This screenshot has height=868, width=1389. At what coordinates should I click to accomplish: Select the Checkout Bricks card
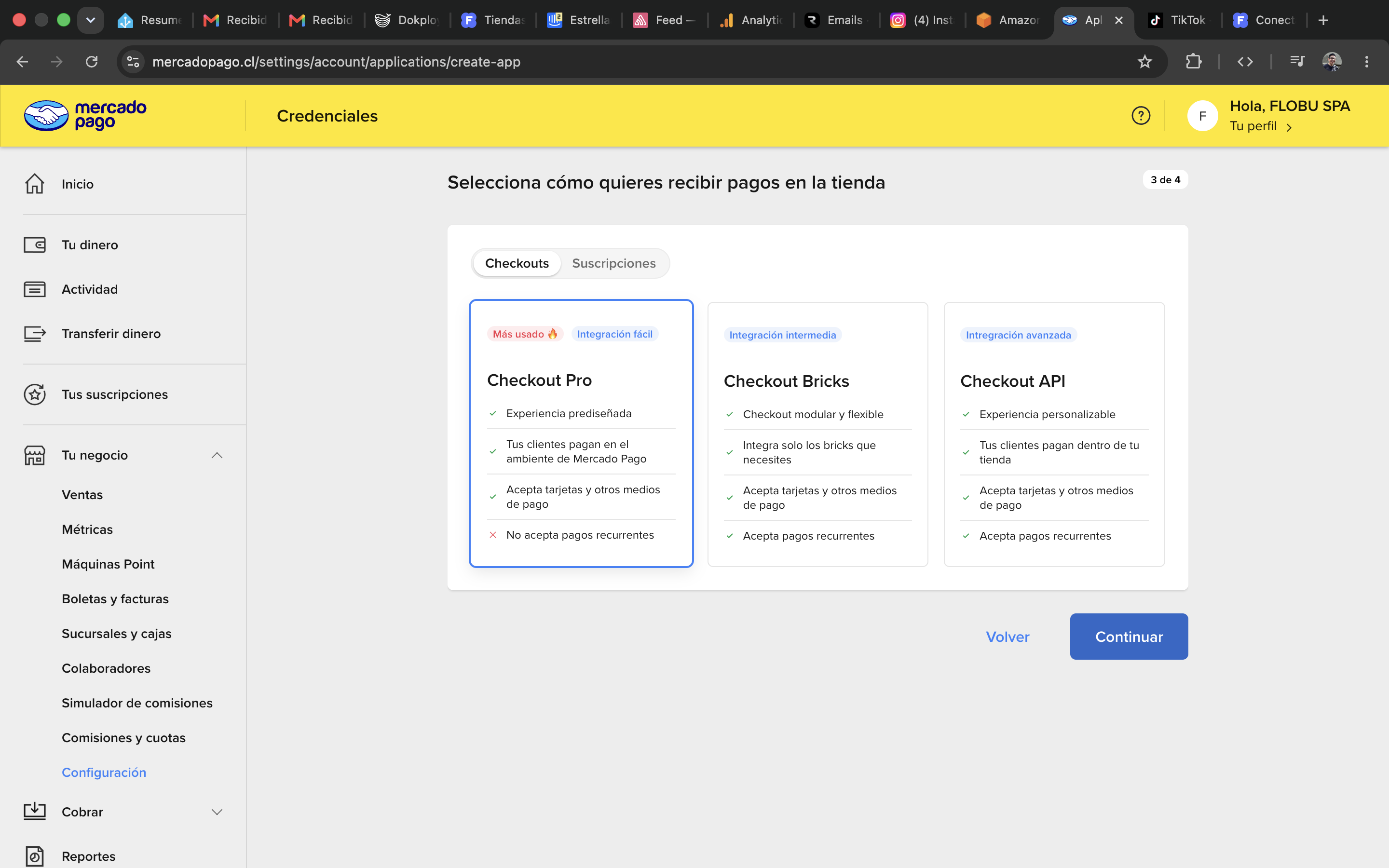[x=817, y=434]
